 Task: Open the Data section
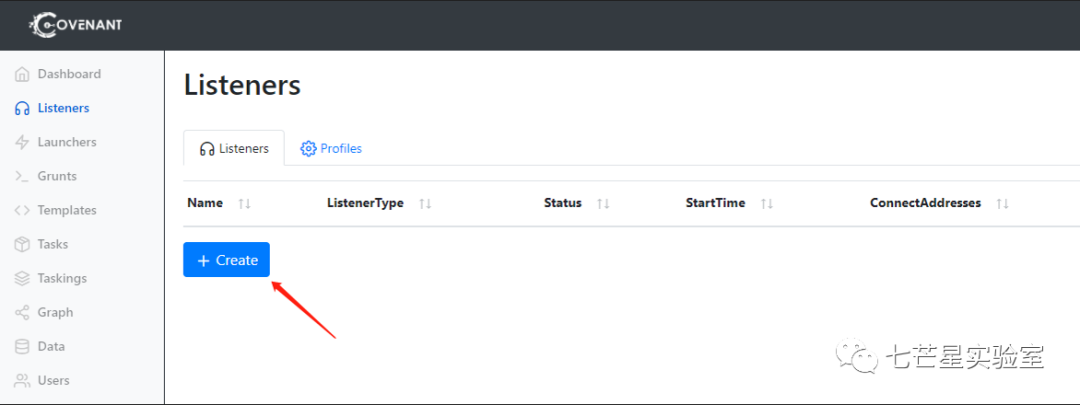click(x=52, y=346)
